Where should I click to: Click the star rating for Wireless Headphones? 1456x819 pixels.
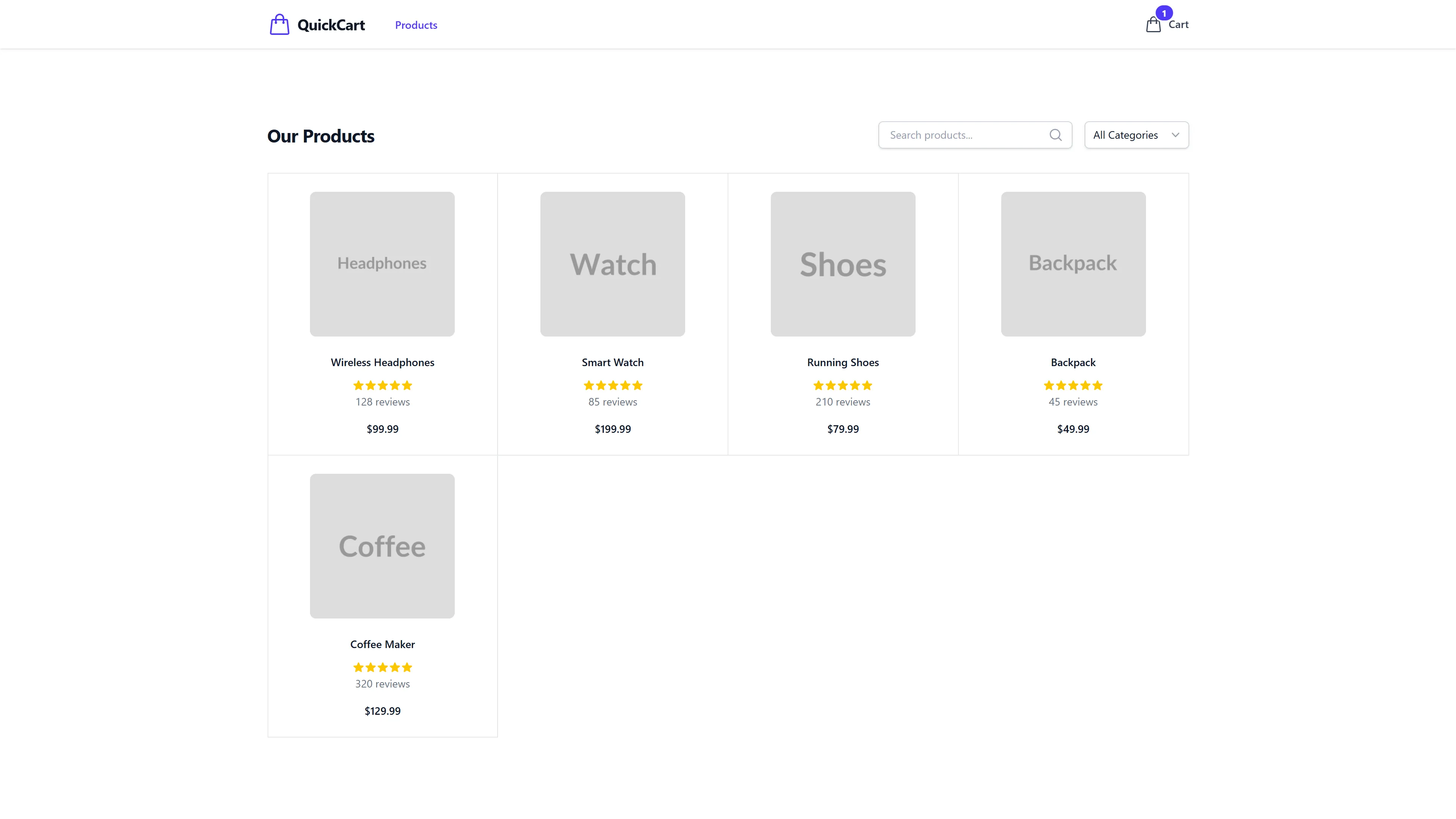(x=382, y=385)
